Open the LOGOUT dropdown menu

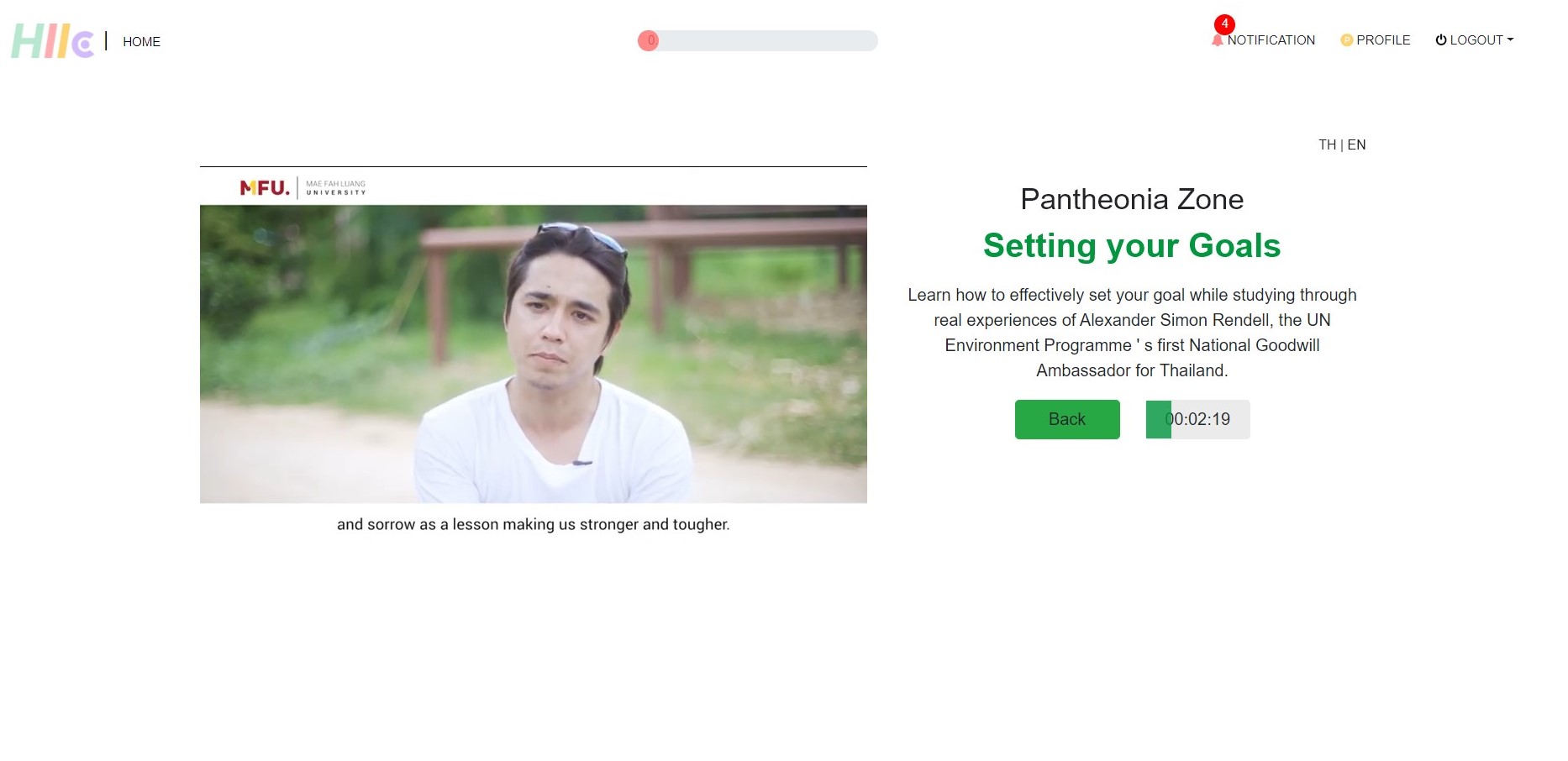[1476, 40]
